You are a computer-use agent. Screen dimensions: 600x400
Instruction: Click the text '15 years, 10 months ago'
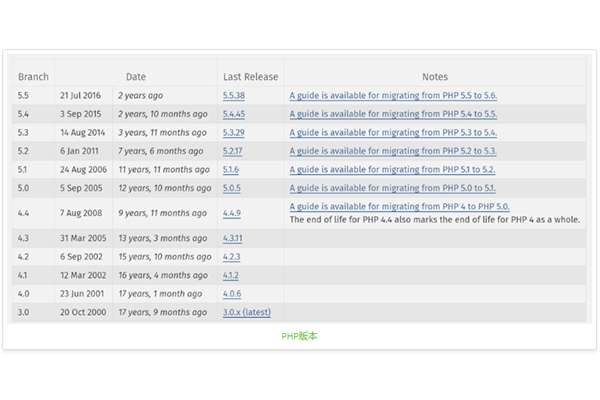coord(165,256)
